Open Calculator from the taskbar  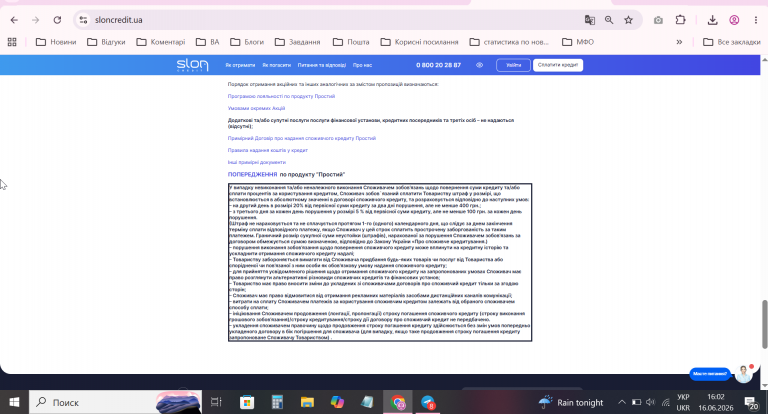pyautogui.click(x=277, y=402)
